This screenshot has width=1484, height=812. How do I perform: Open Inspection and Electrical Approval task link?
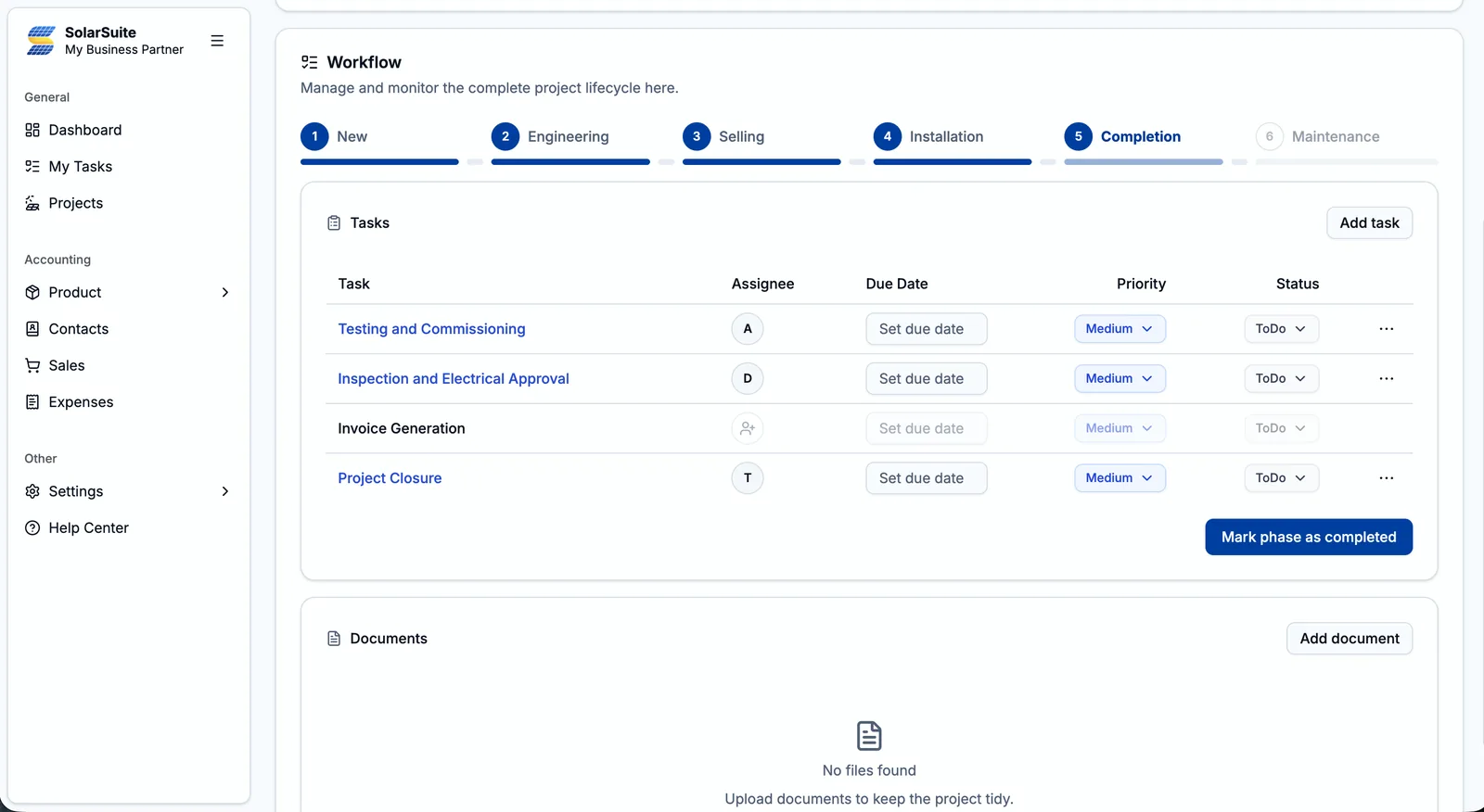454,378
